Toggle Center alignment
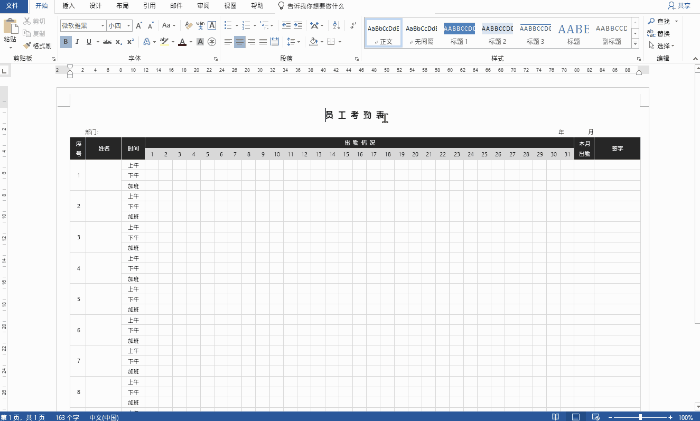700x421 pixels. click(x=240, y=42)
